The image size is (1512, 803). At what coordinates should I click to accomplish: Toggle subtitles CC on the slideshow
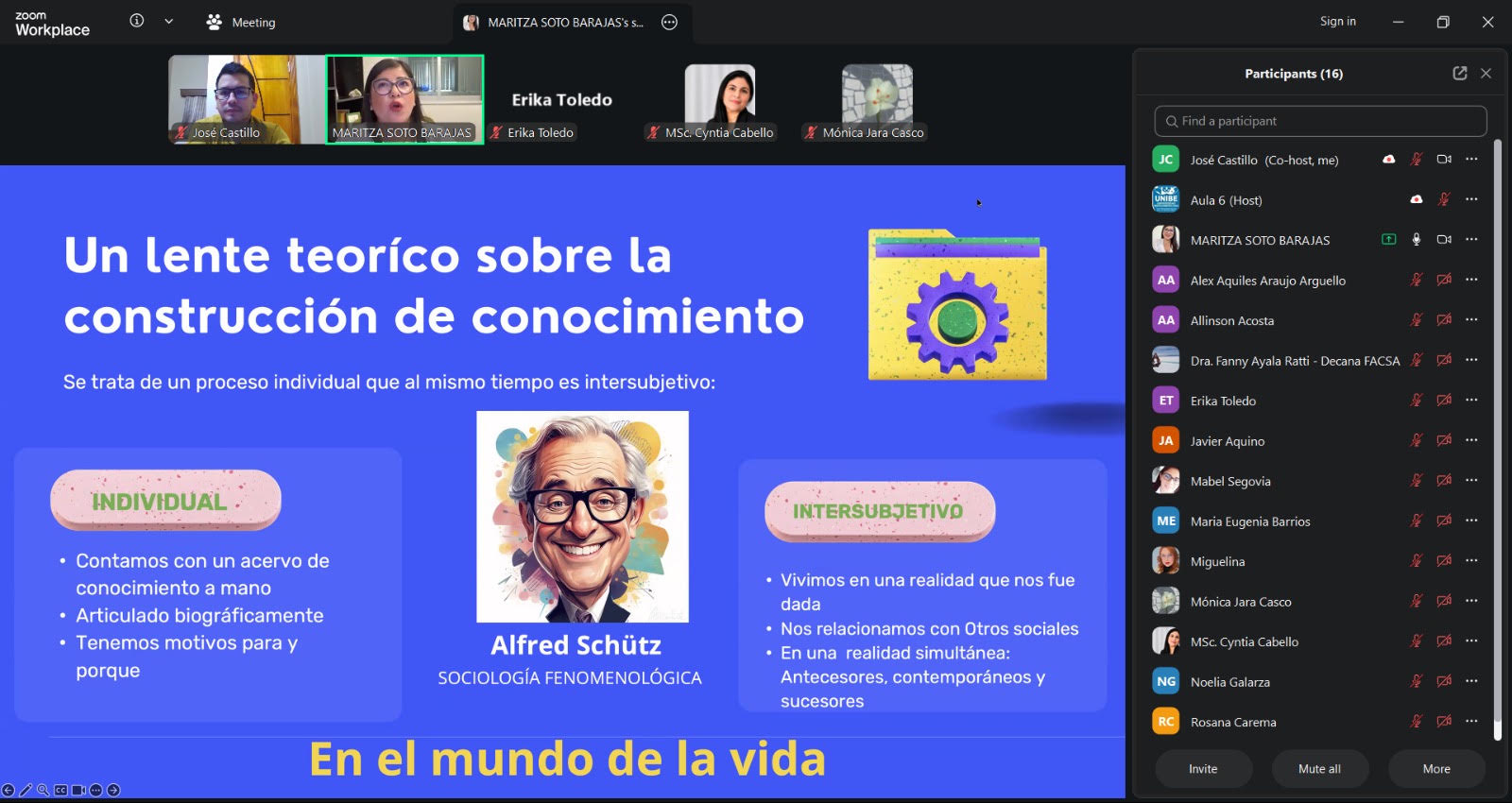coord(60,790)
